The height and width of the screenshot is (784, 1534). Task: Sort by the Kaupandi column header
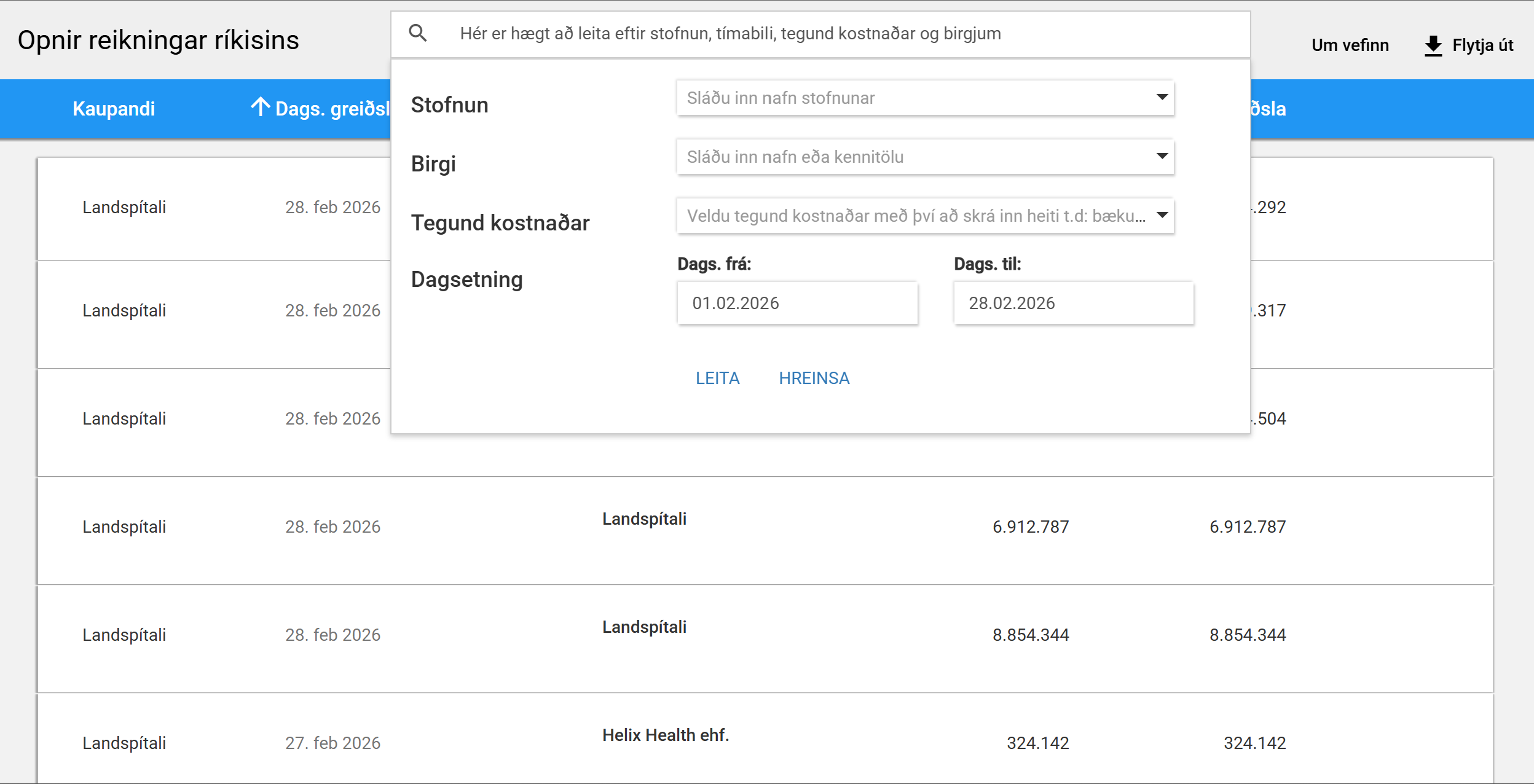coord(114,109)
